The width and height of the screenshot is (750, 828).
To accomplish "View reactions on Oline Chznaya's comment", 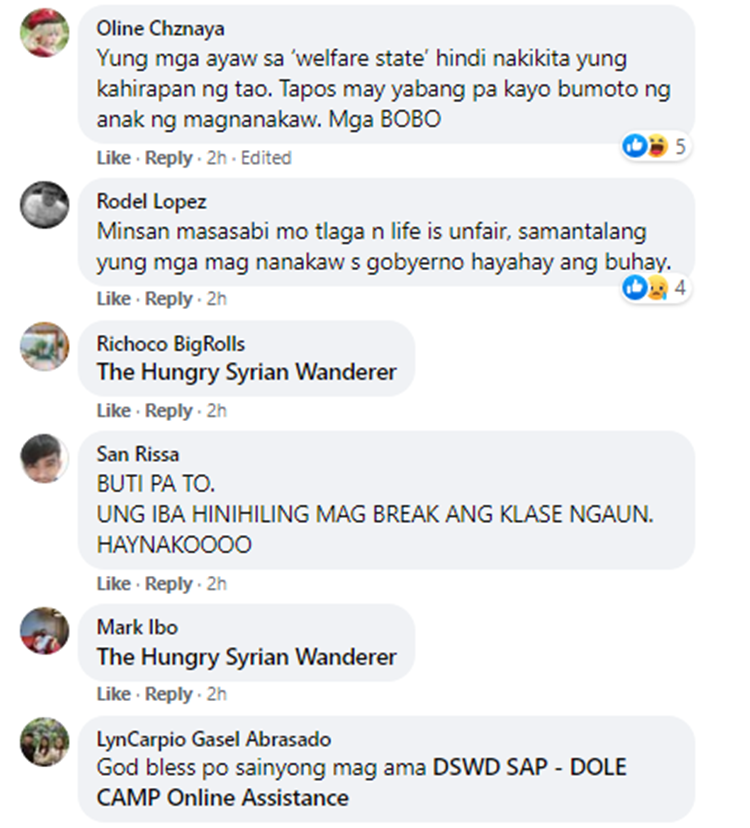I will click(x=655, y=146).
